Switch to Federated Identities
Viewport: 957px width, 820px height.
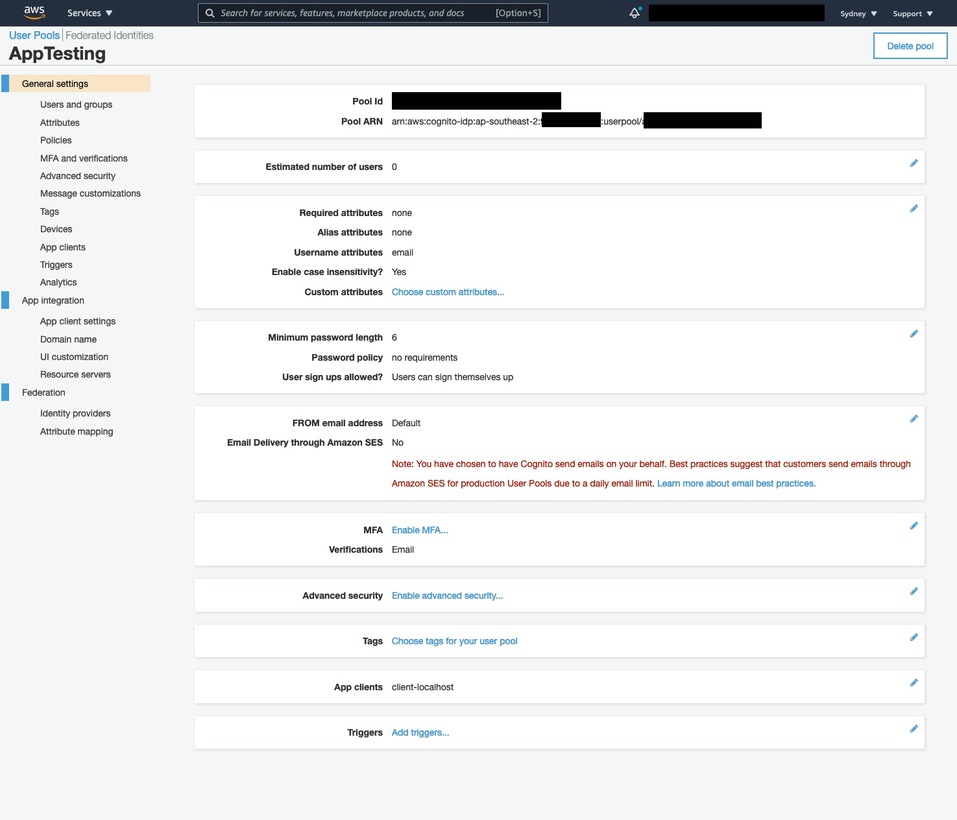coord(109,35)
